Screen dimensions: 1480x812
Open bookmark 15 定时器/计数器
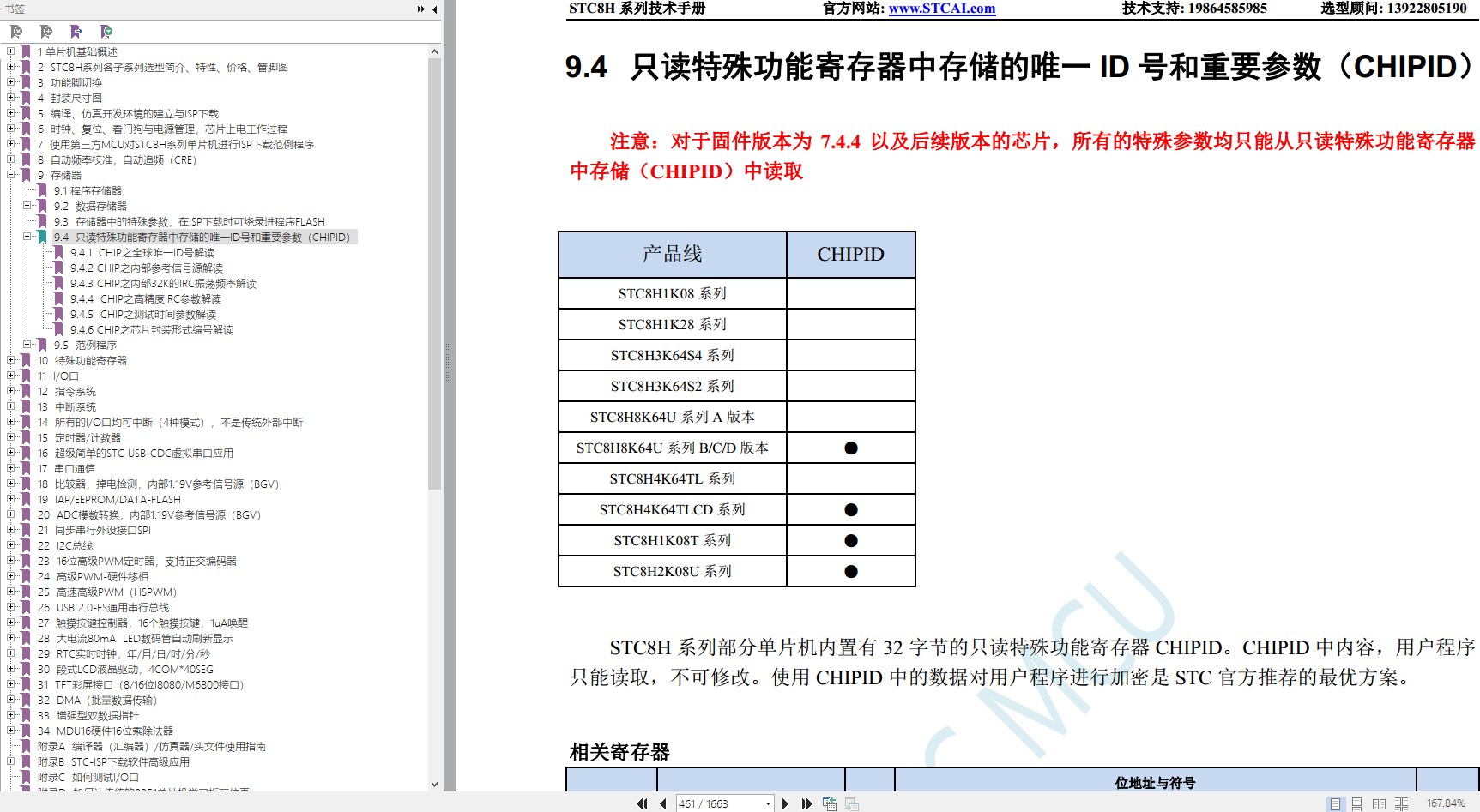click(79, 437)
